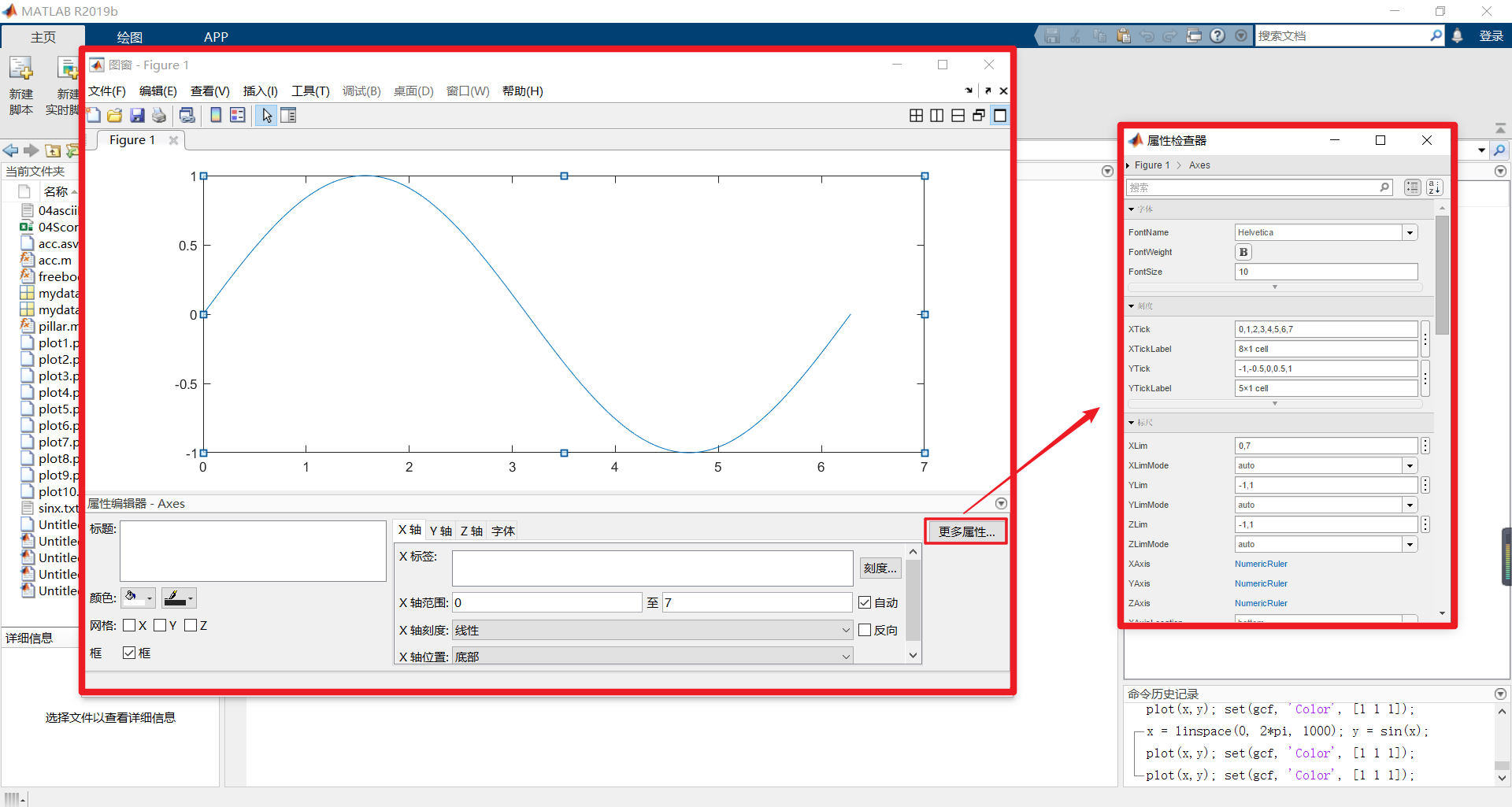Screen dimensions: 1512x807
Task: Enable the X grid checkbox
Action: pyautogui.click(x=131, y=625)
